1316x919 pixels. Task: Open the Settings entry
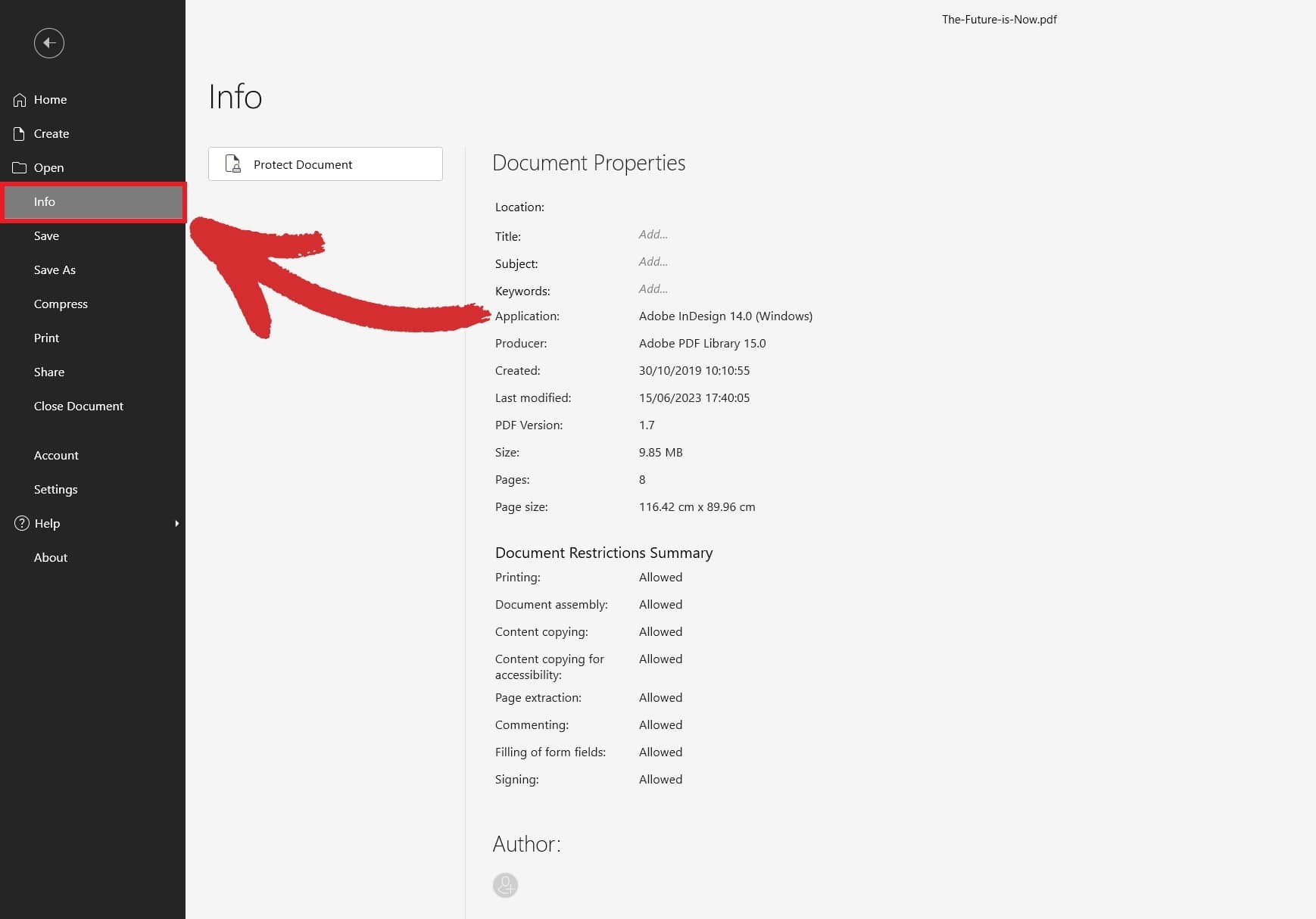pyautogui.click(x=55, y=489)
